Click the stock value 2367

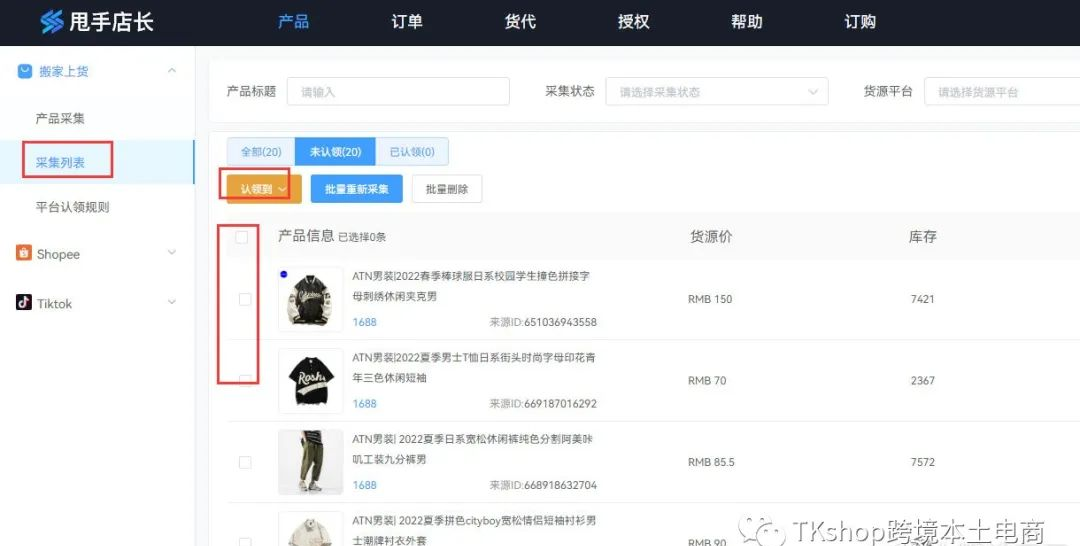(922, 380)
